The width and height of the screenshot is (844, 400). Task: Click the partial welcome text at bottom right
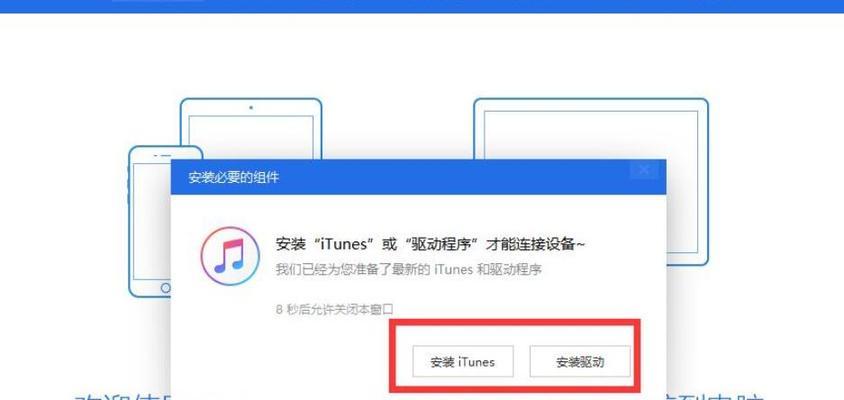click(x=716, y=396)
